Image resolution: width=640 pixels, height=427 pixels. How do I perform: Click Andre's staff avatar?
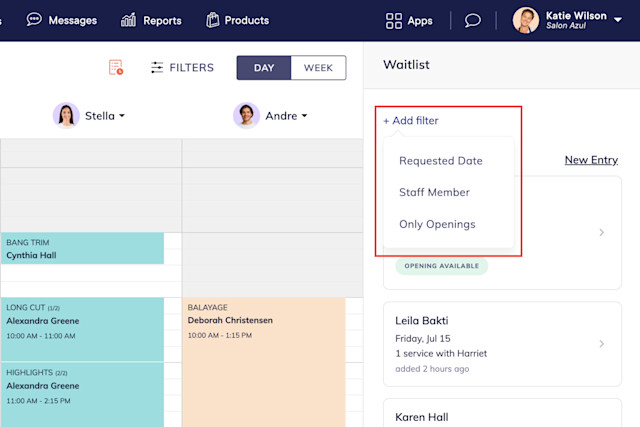click(x=247, y=116)
